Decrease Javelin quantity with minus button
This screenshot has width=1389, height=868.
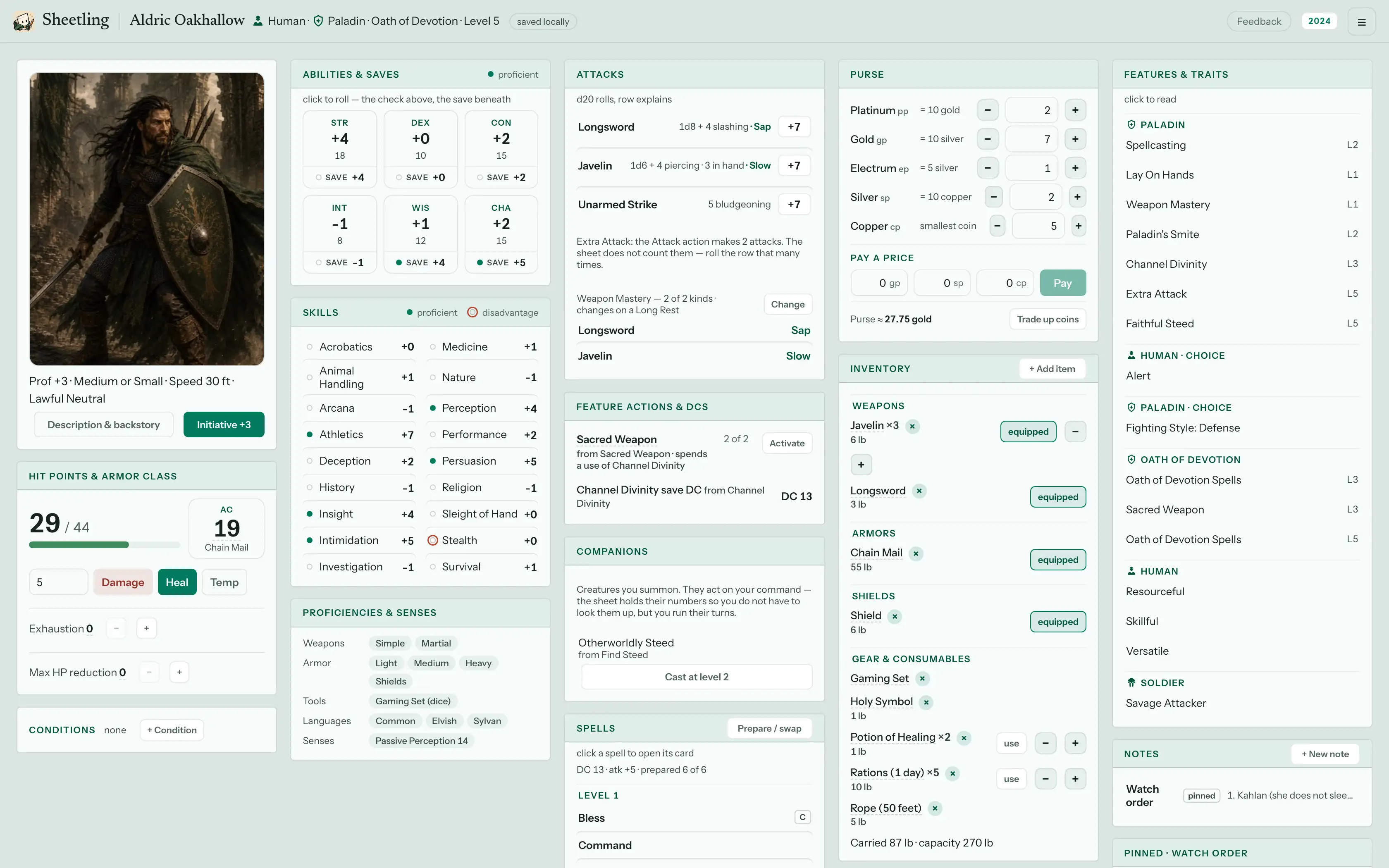pyautogui.click(x=1075, y=432)
